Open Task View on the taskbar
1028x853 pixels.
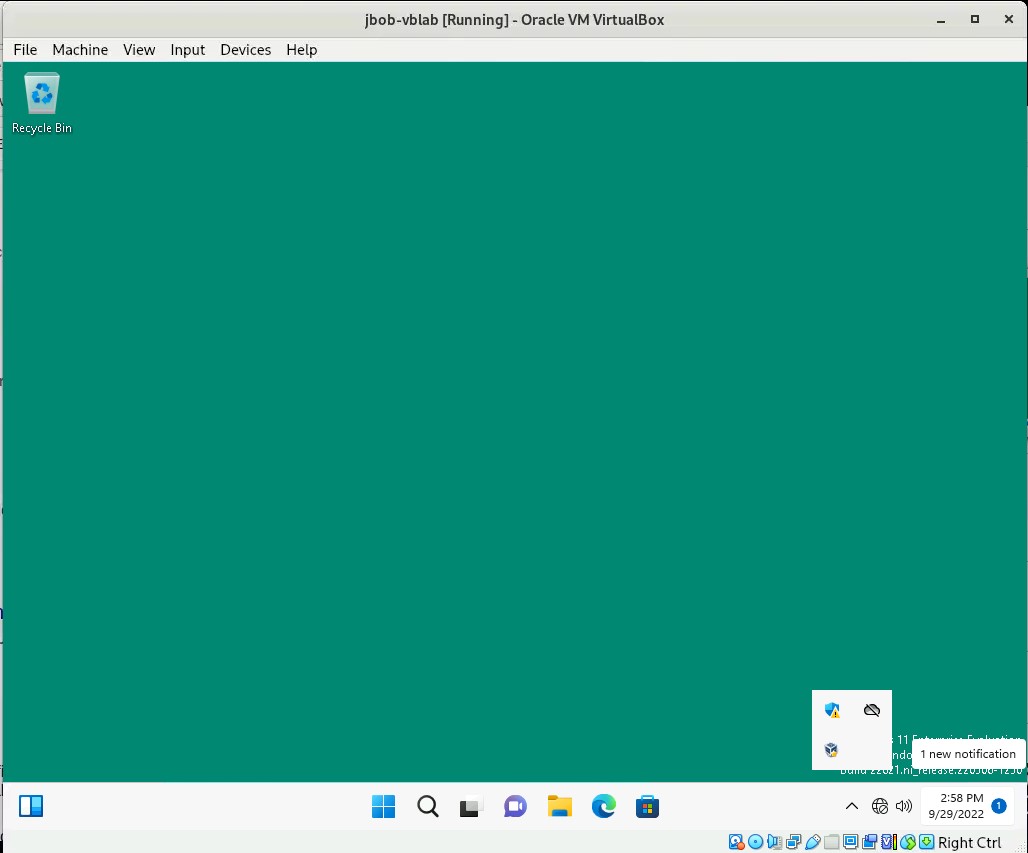(x=471, y=806)
